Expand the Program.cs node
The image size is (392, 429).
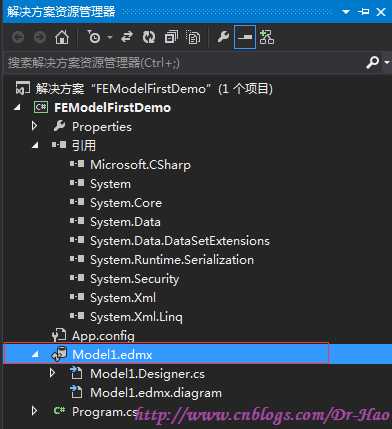[x=35, y=411]
